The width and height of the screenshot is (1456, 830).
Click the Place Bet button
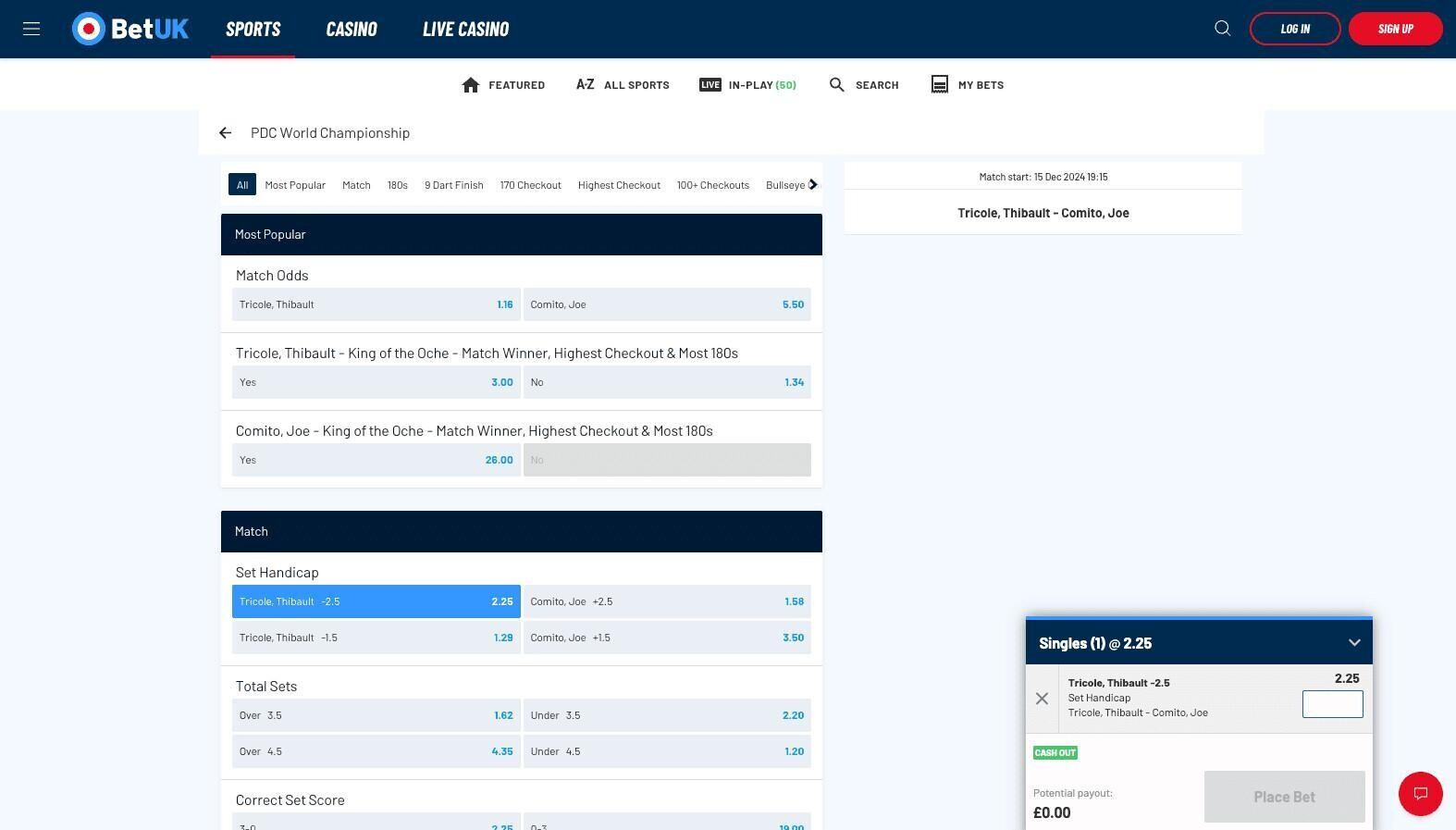click(x=1284, y=797)
